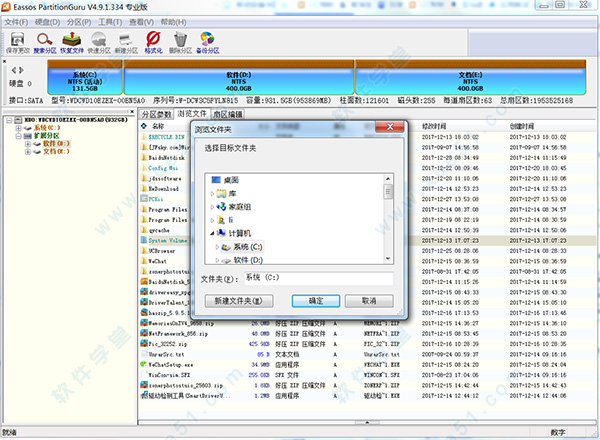Viewport: 600px width, 440px height.
Task: Click the New Partition (新建分区) icon
Action: coord(126,42)
